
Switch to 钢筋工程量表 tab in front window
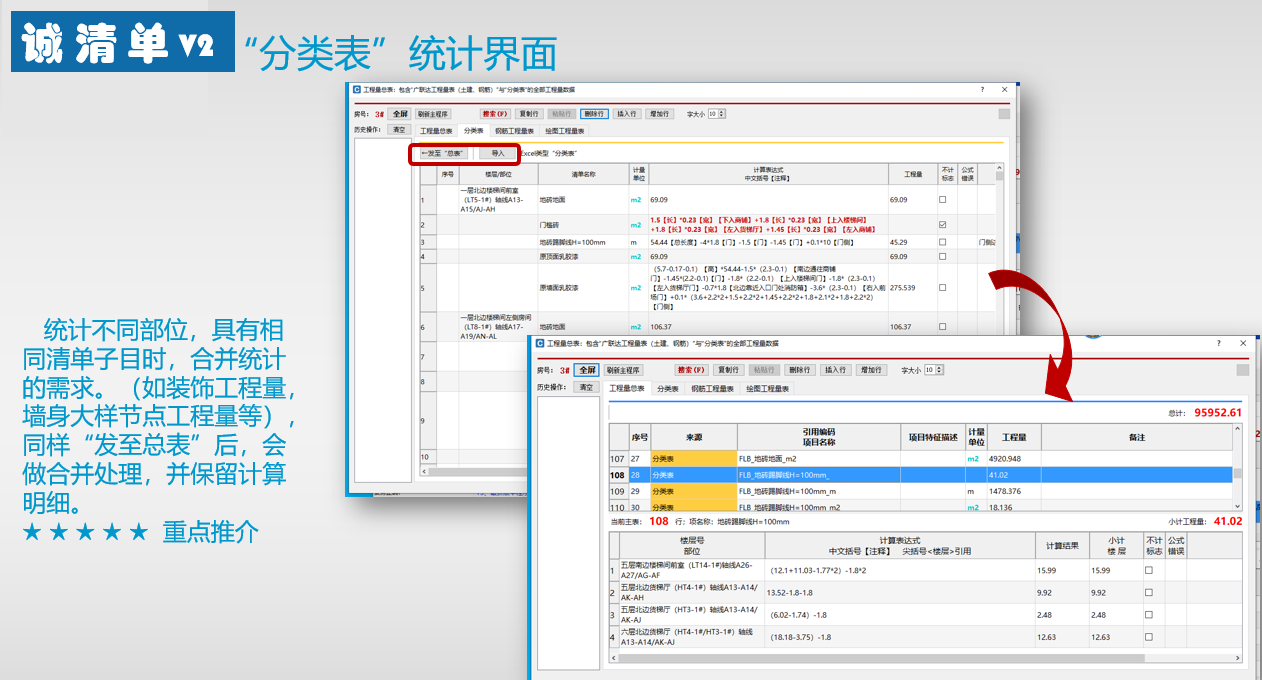tap(712, 389)
